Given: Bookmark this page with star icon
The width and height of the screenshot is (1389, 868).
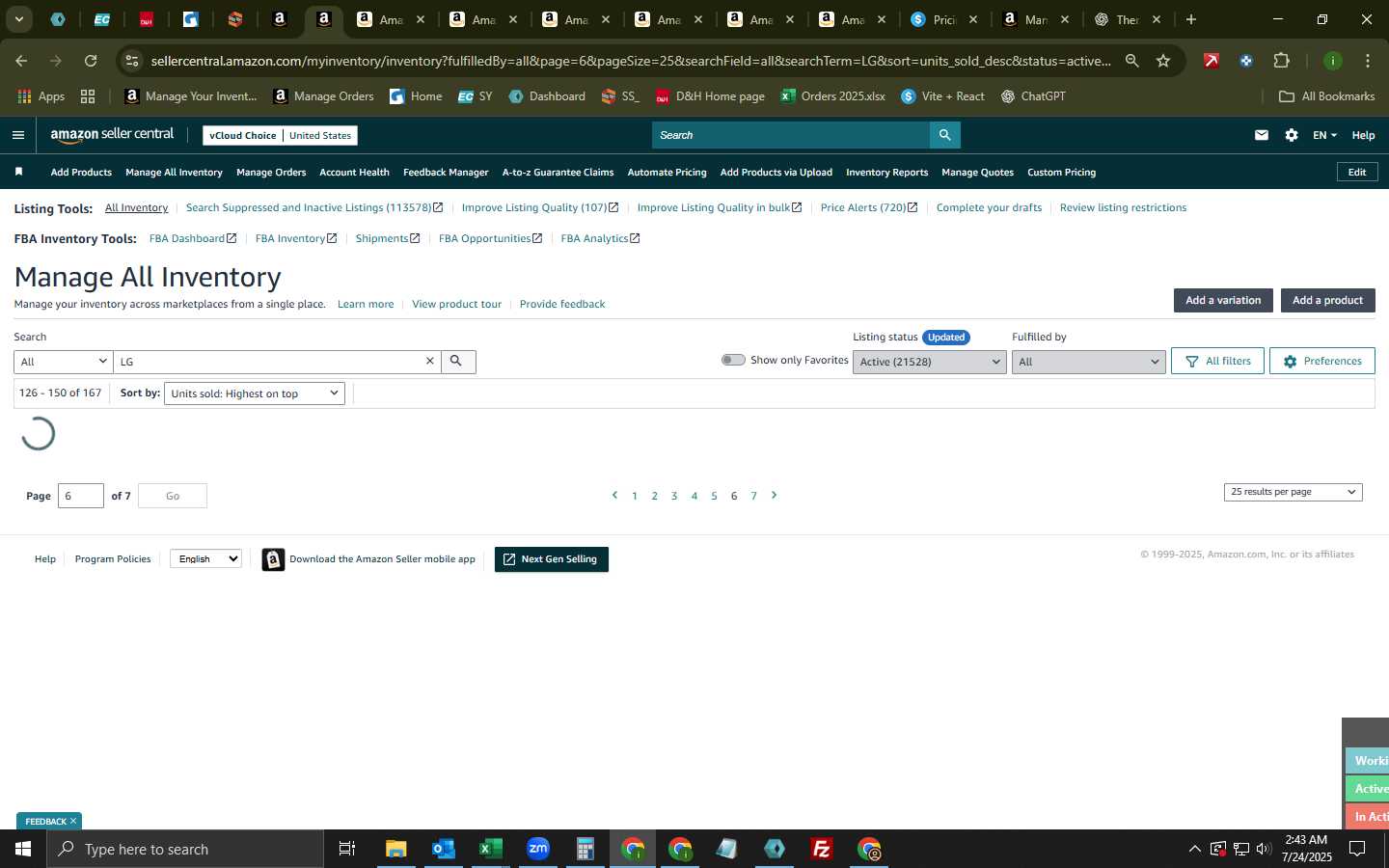Looking at the screenshot, I should [x=1163, y=61].
